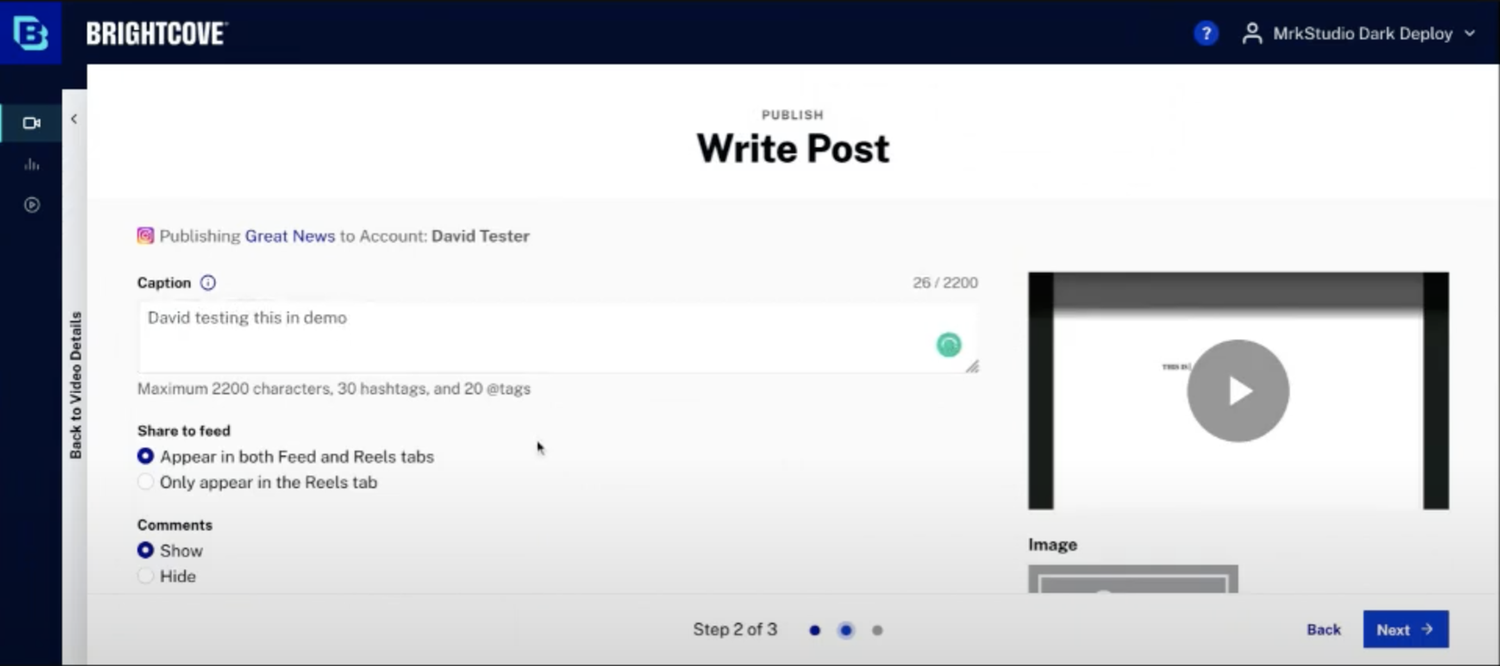Image resolution: width=1500 pixels, height=666 pixels.
Task: Choose Hide for Comments
Action: point(146,577)
